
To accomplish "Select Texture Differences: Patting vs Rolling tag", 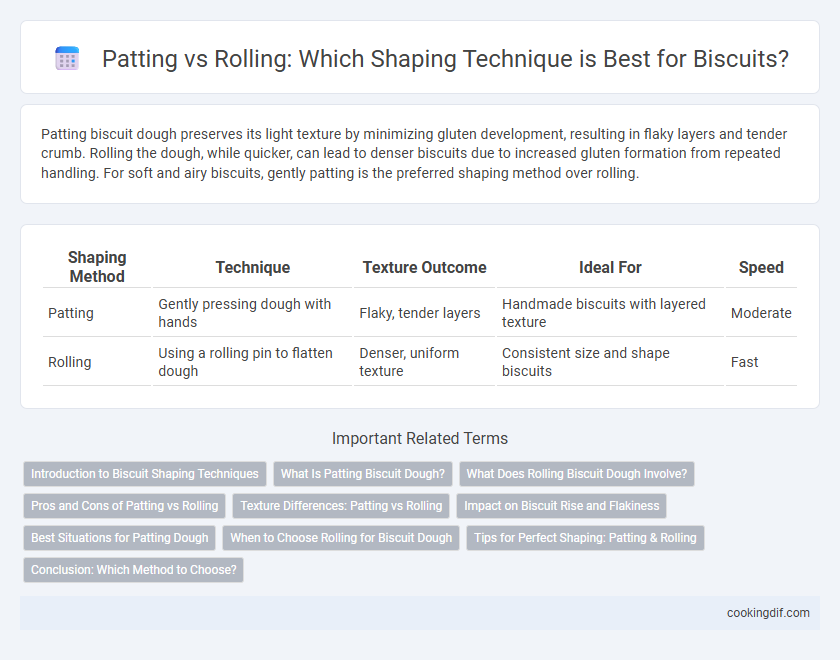I will point(341,506).
